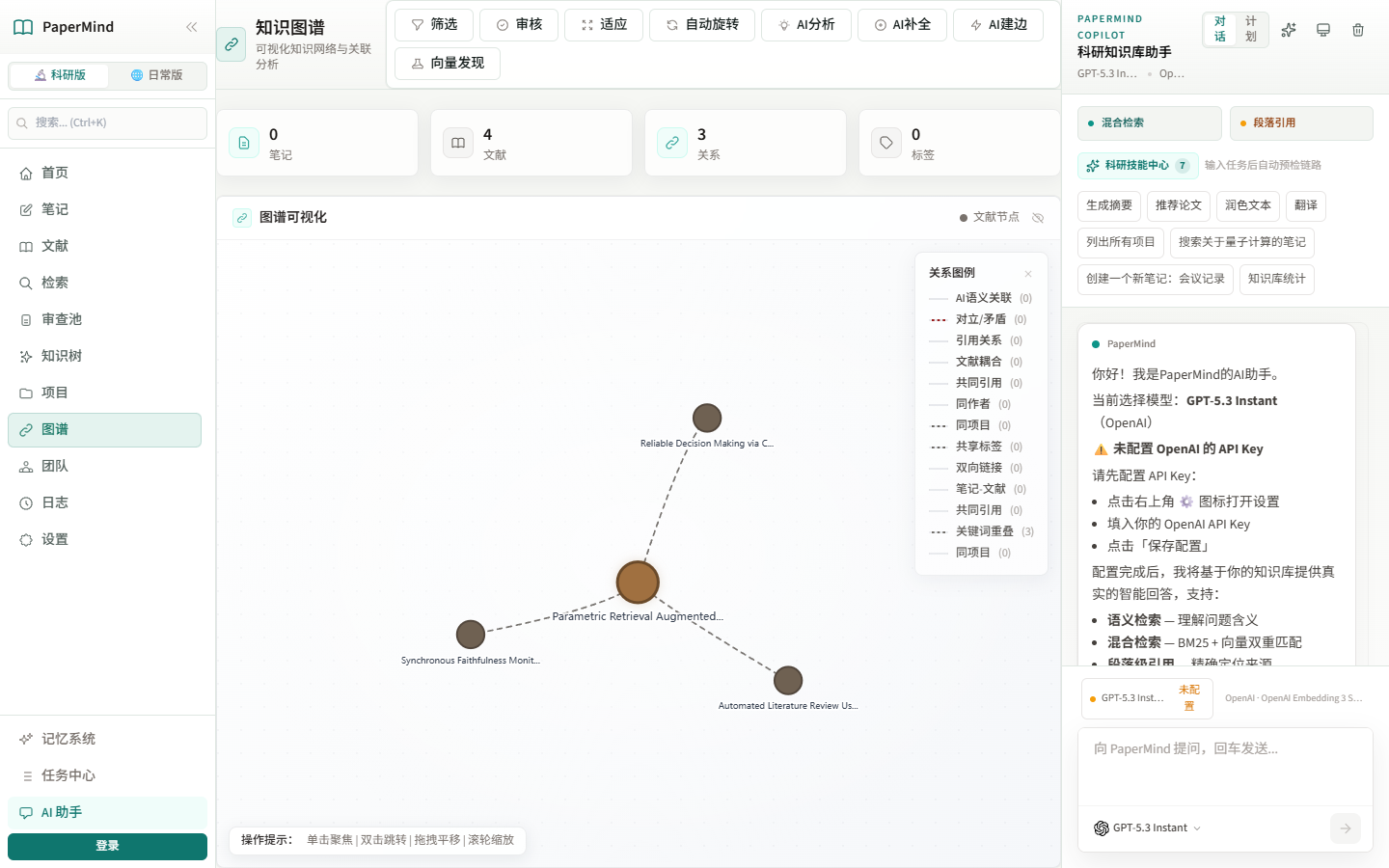Open the 笔记 notes section
Screen dimensions: 1389x868
point(104,209)
